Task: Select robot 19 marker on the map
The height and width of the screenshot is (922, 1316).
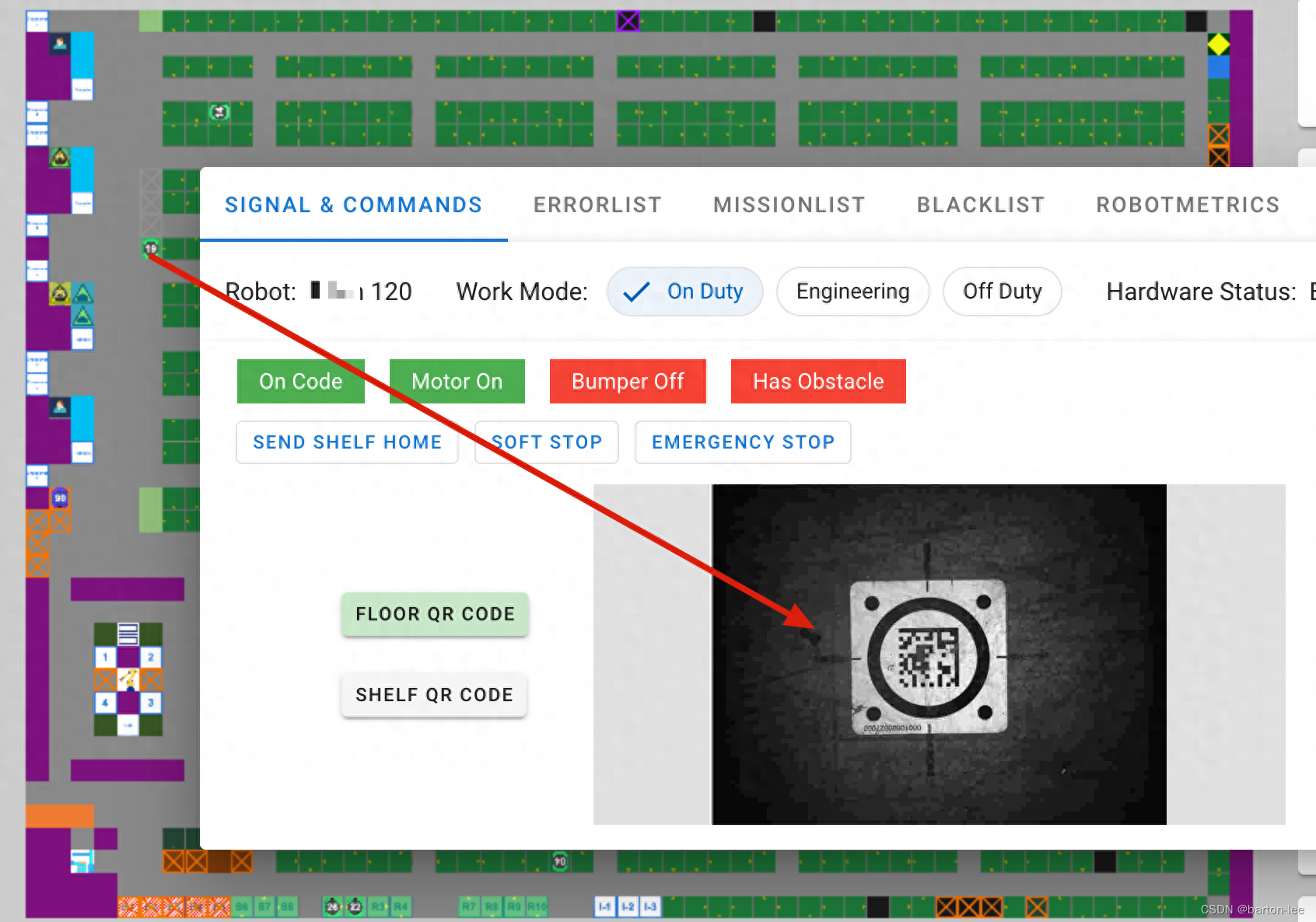Action: (x=151, y=249)
